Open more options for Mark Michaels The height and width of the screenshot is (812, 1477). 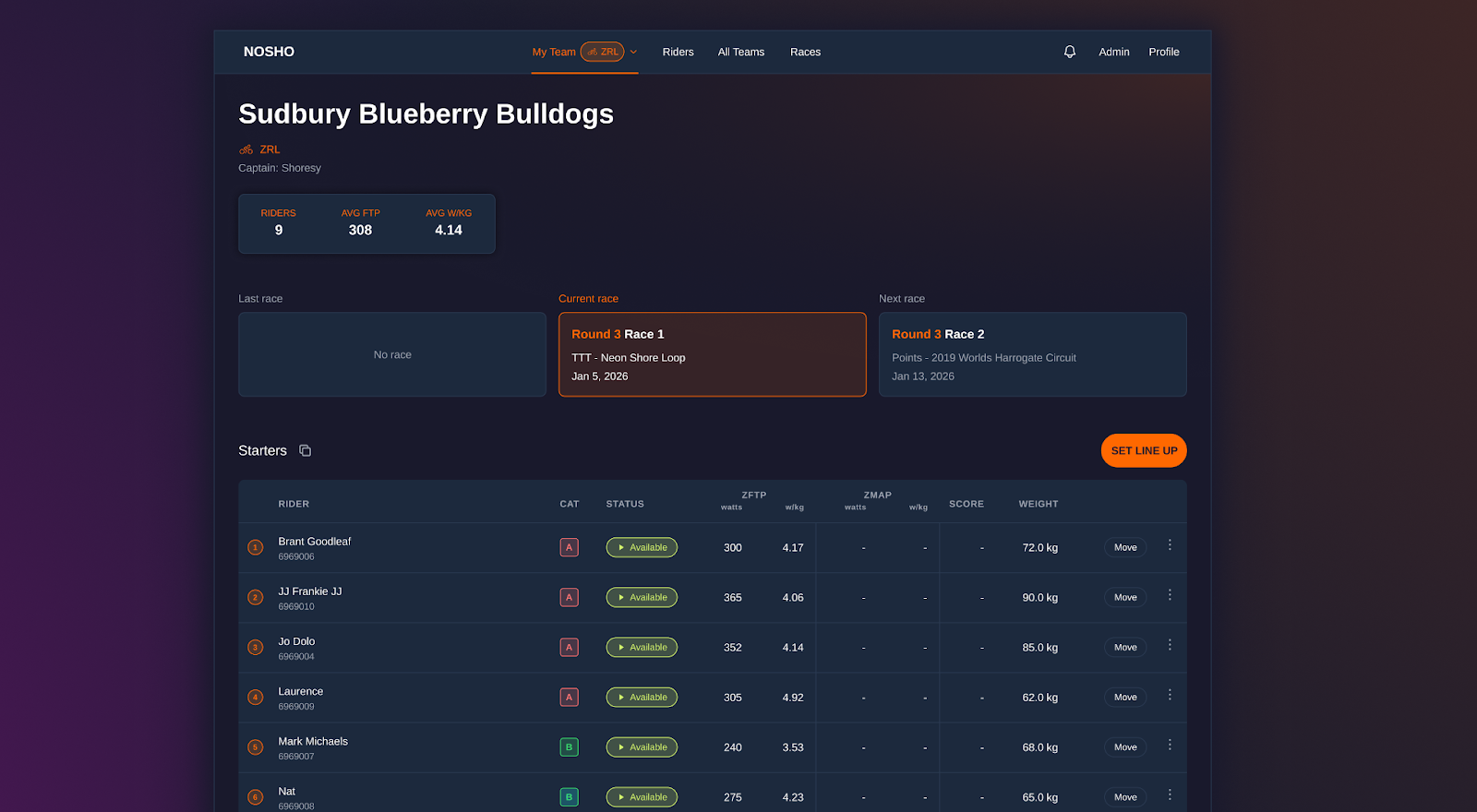pos(1170,745)
